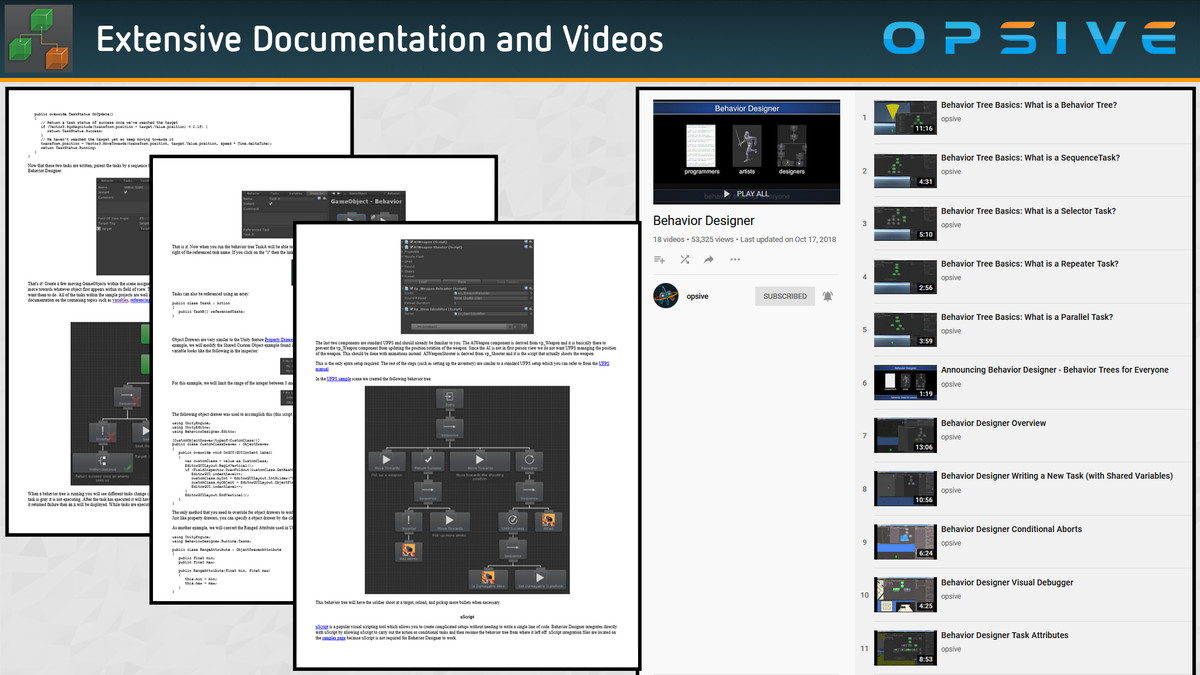Click the Repeater node in the behavior tree
The height and width of the screenshot is (675, 1200).
coord(527,462)
